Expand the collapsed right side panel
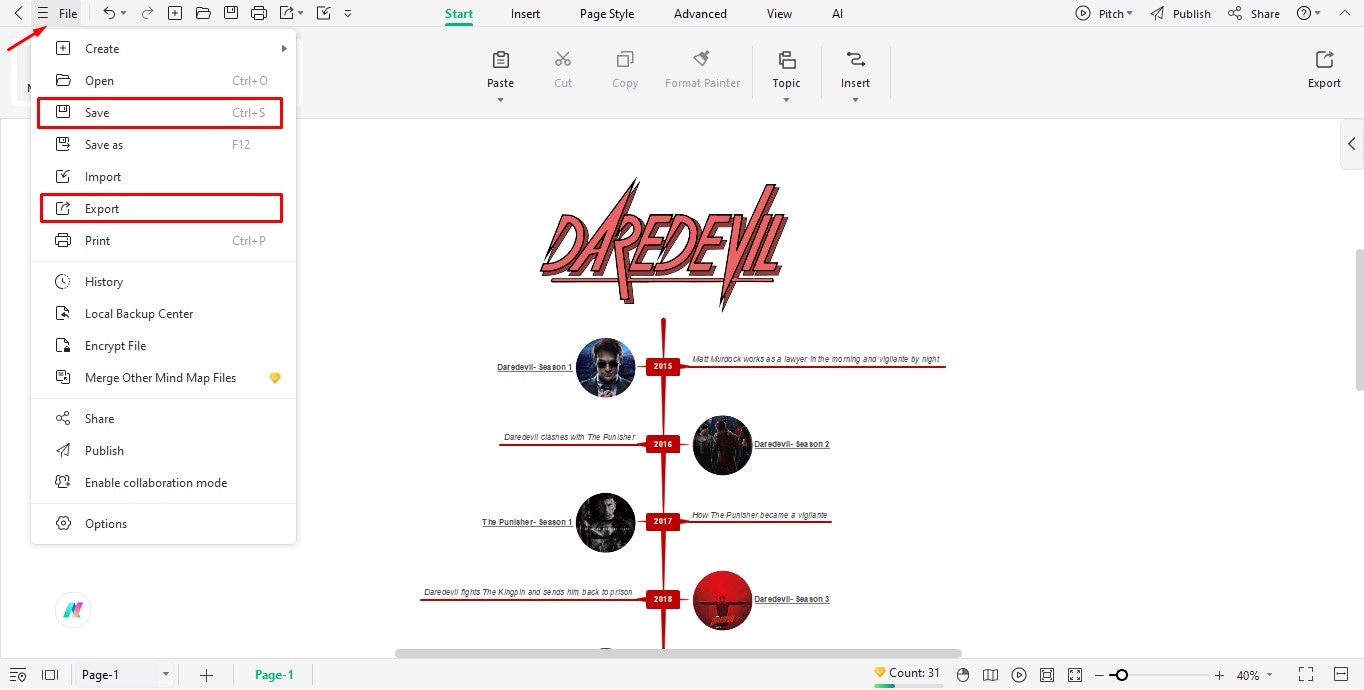 point(1352,144)
